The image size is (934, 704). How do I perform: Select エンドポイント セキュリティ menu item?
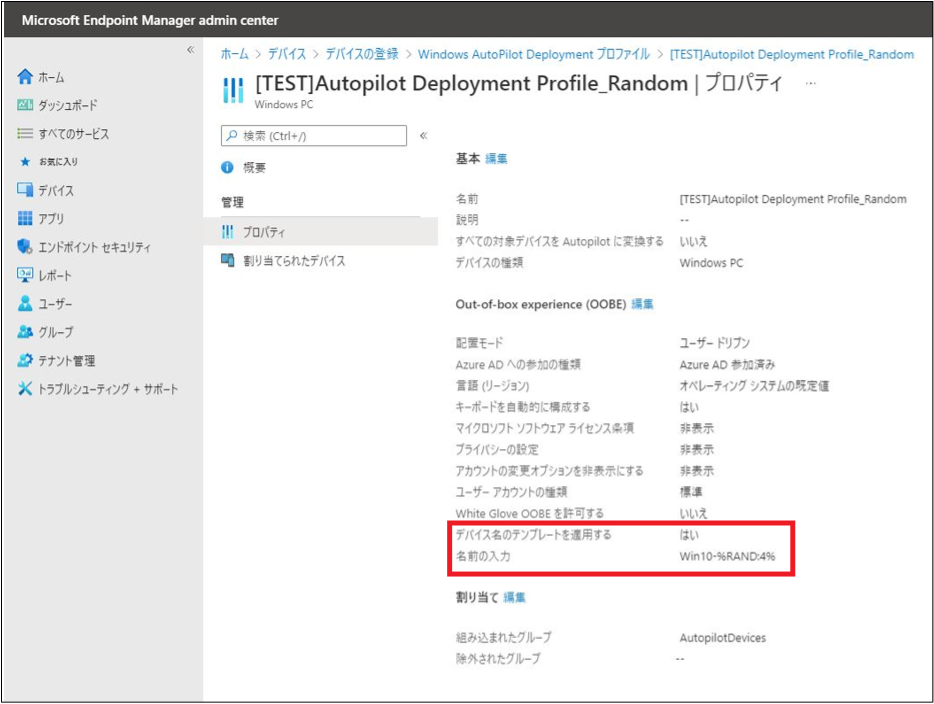point(95,247)
